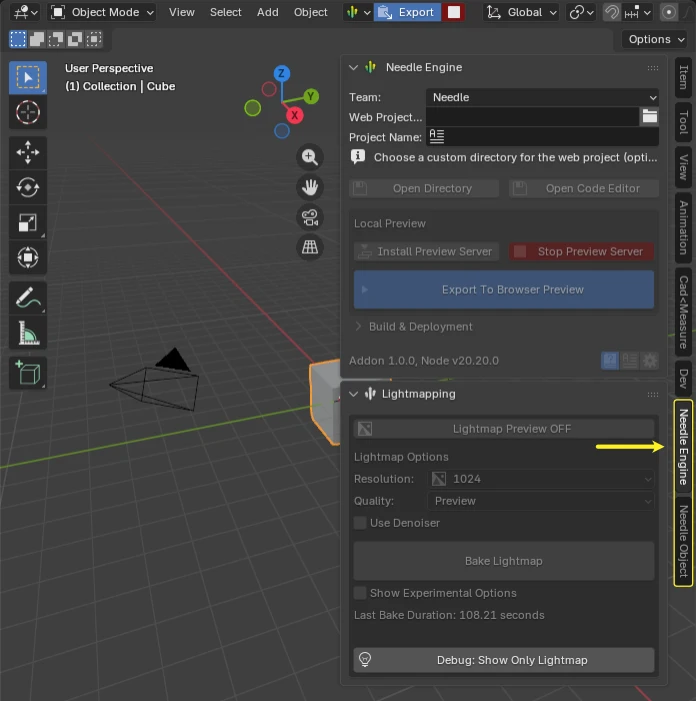Open the Team dropdown showing Needle
Viewport: 696px width, 701px height.
[542, 97]
